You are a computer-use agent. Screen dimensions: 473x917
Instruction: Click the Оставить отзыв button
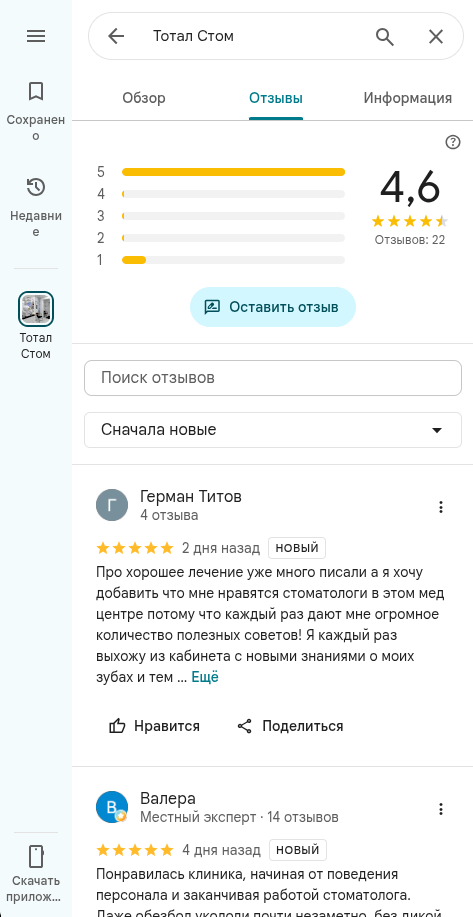point(272,307)
